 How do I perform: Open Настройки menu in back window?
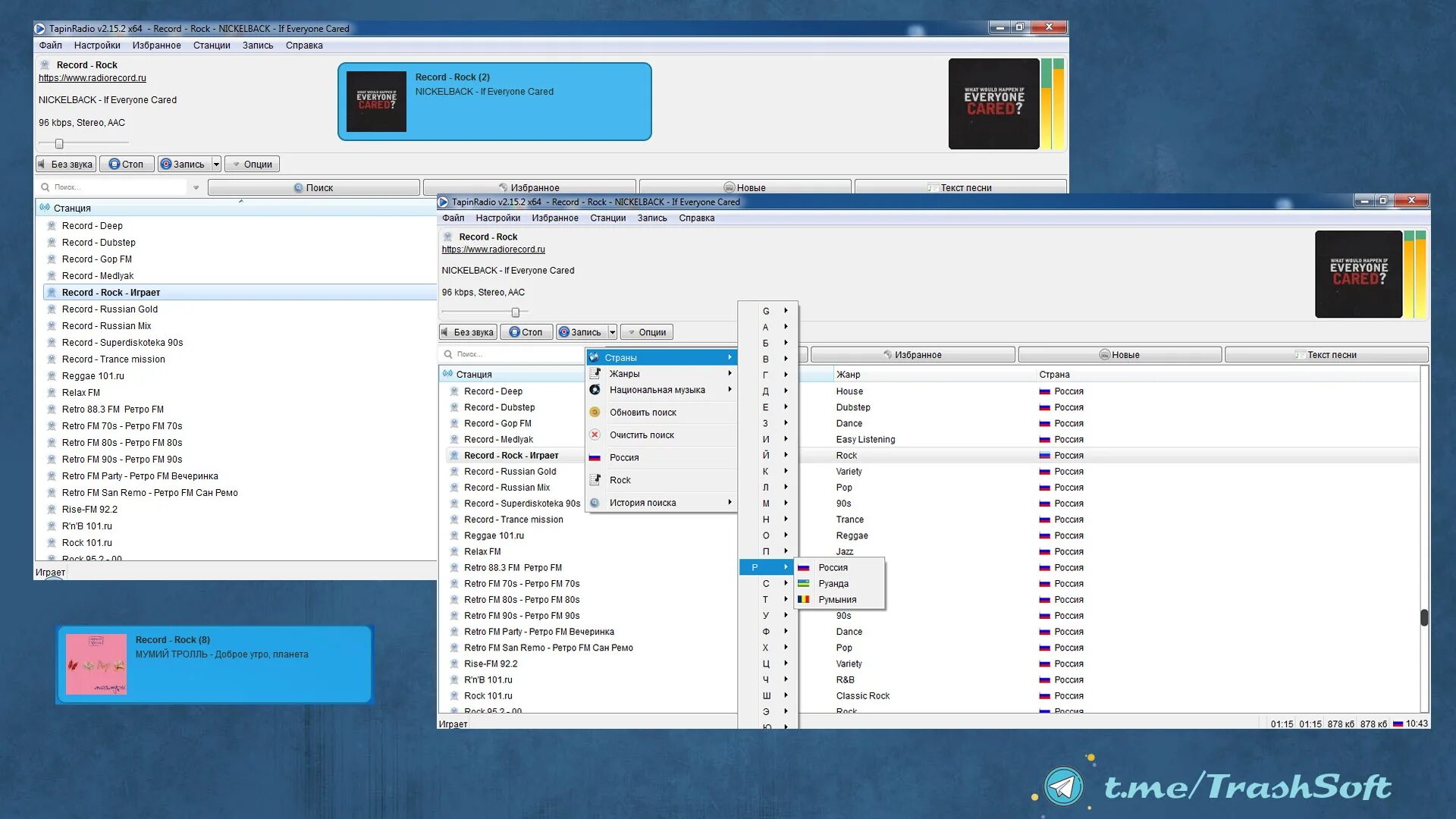(x=97, y=45)
